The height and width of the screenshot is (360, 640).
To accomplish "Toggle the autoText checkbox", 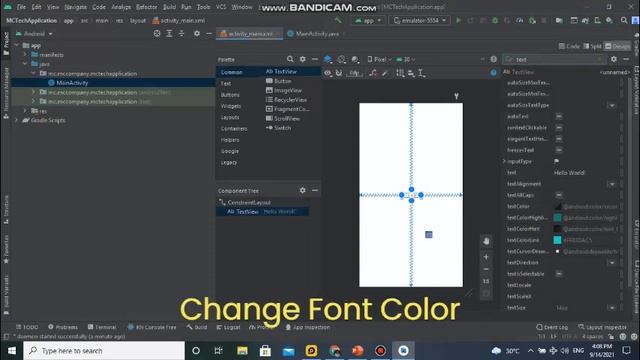I will (559, 116).
